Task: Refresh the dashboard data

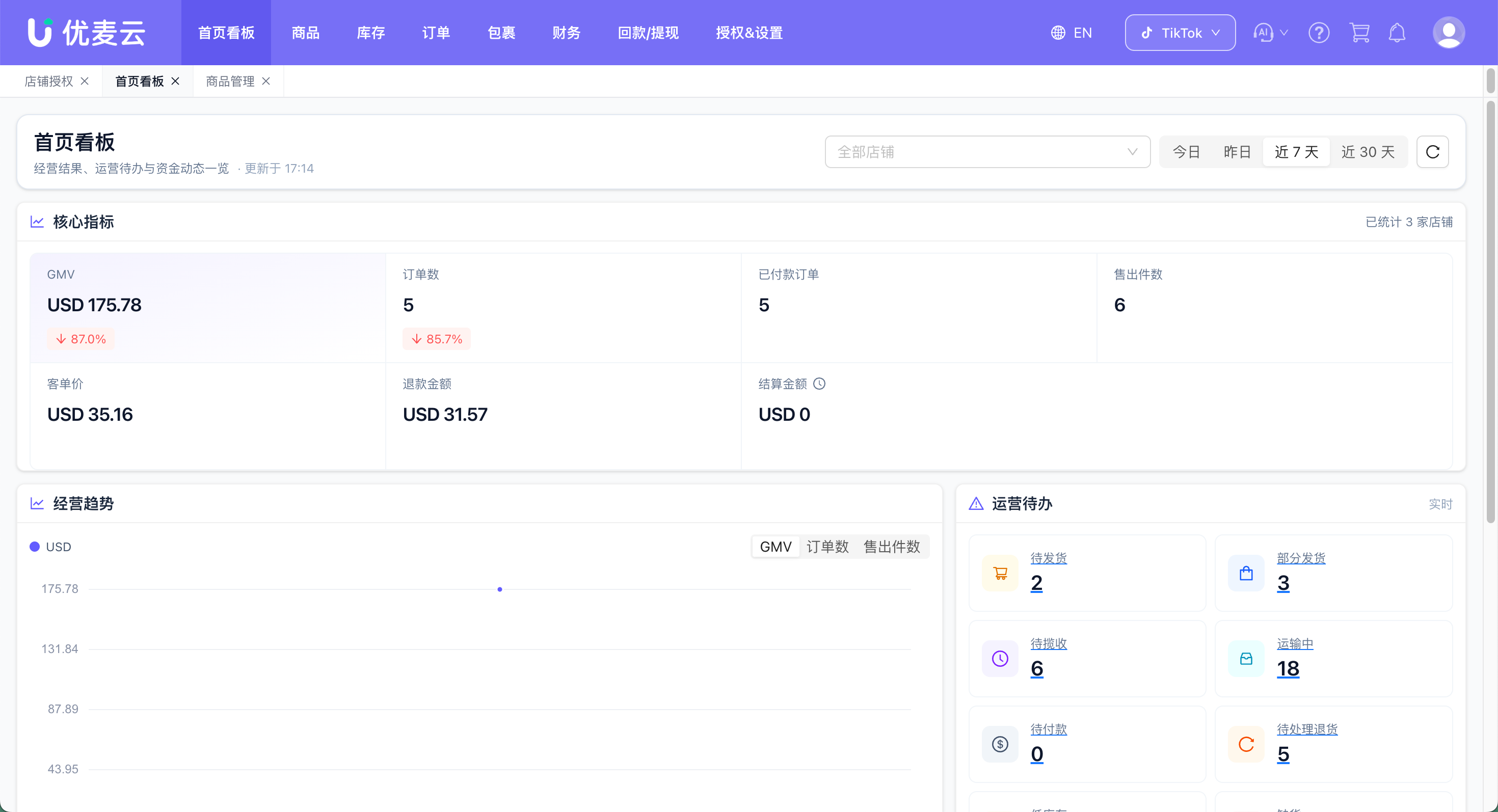Action: coord(1432,152)
